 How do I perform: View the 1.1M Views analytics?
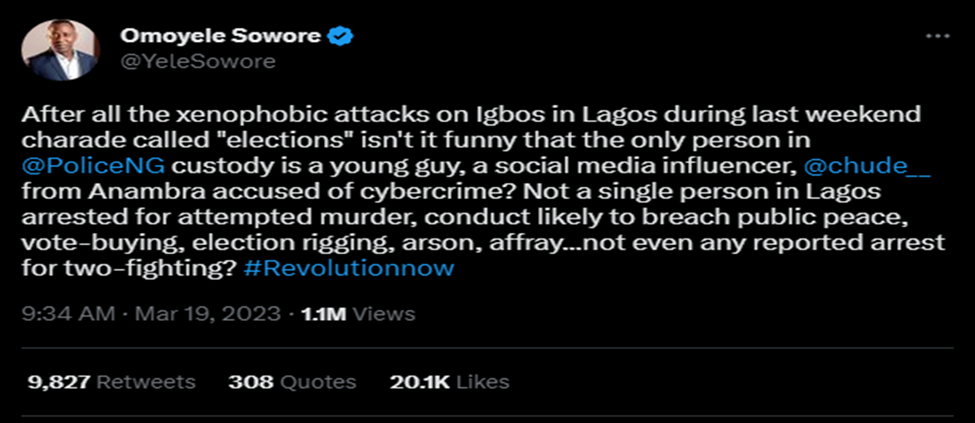[352, 314]
